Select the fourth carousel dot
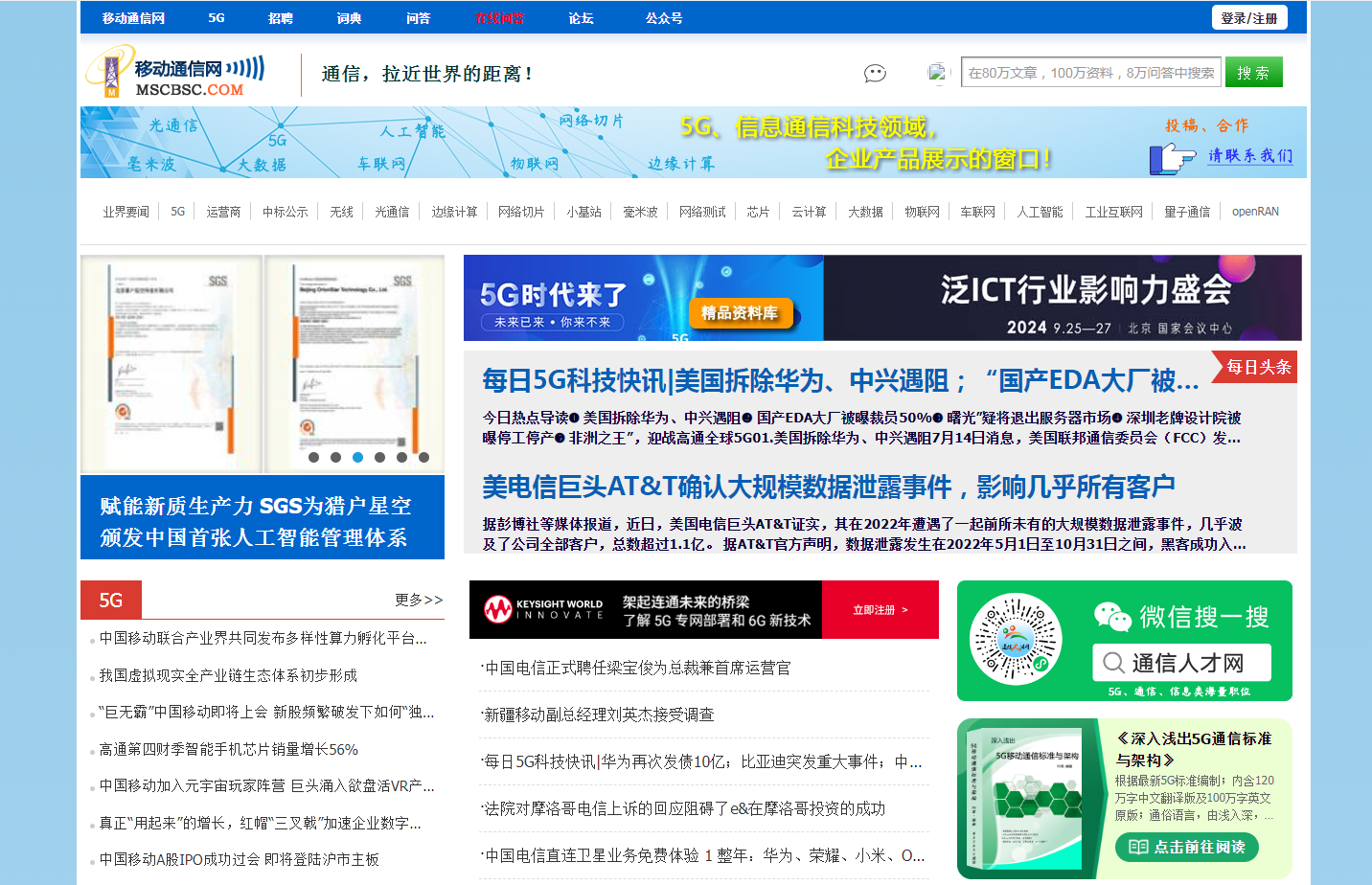This screenshot has width=1372, height=885. pos(379,457)
